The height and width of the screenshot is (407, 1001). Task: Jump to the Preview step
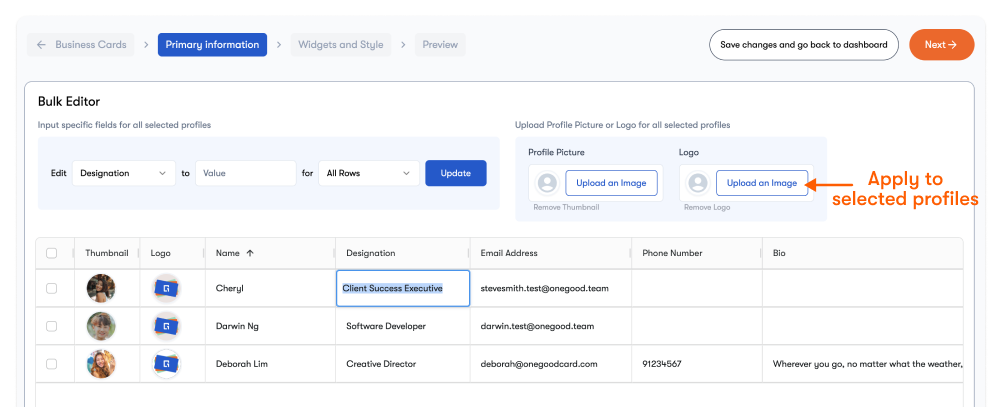[x=440, y=45]
